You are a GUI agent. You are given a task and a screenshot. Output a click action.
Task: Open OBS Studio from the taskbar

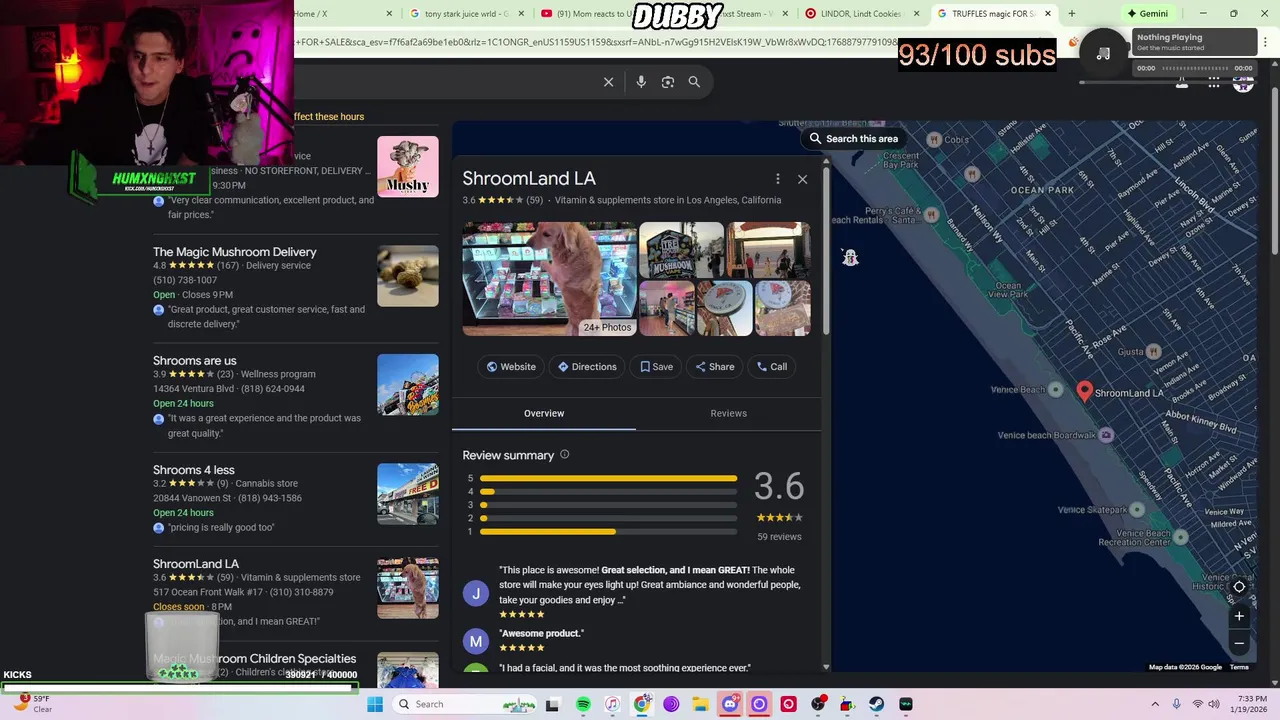818,704
